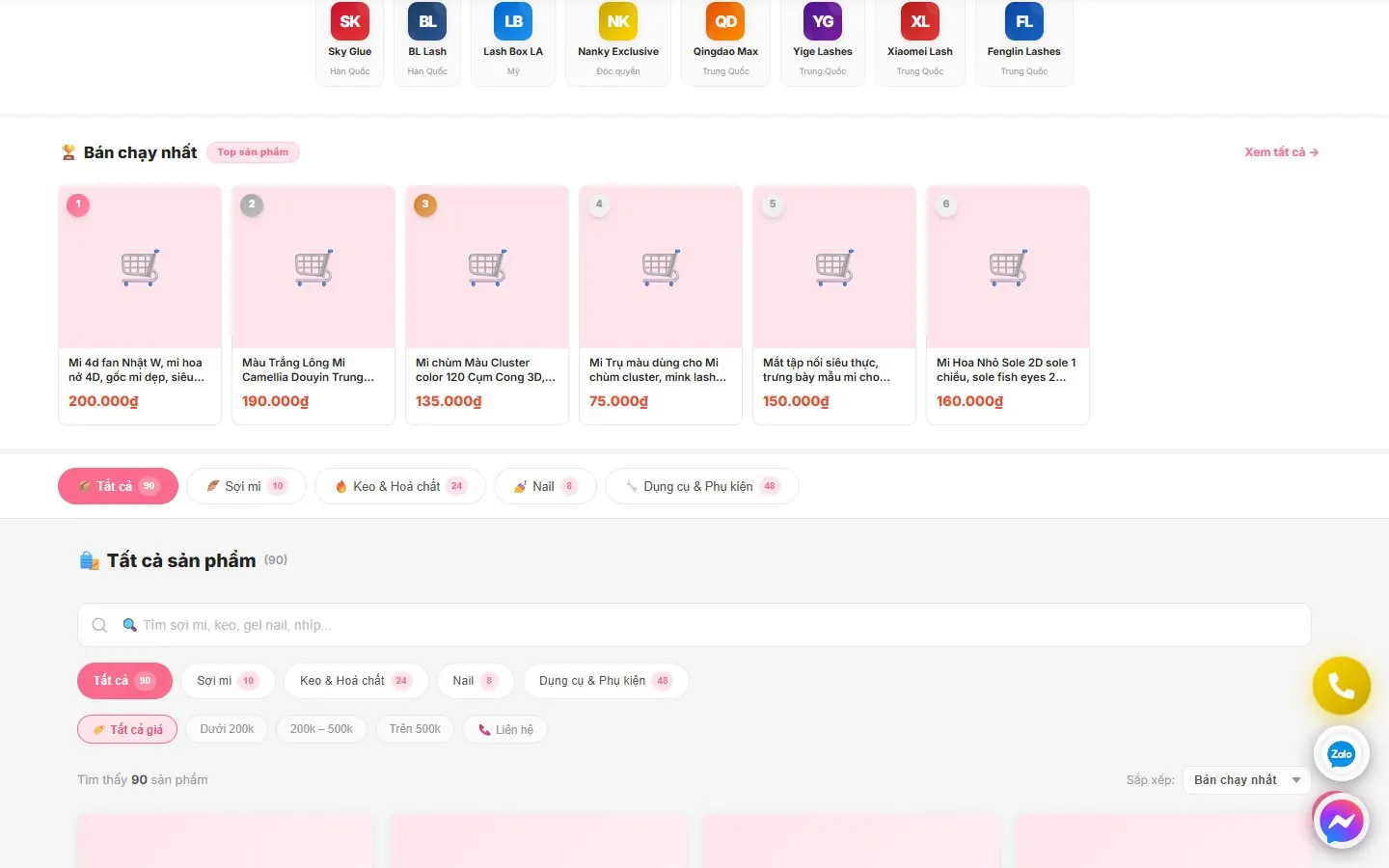Open the Zalo chat floating button
1389x868 pixels.
coord(1341,754)
